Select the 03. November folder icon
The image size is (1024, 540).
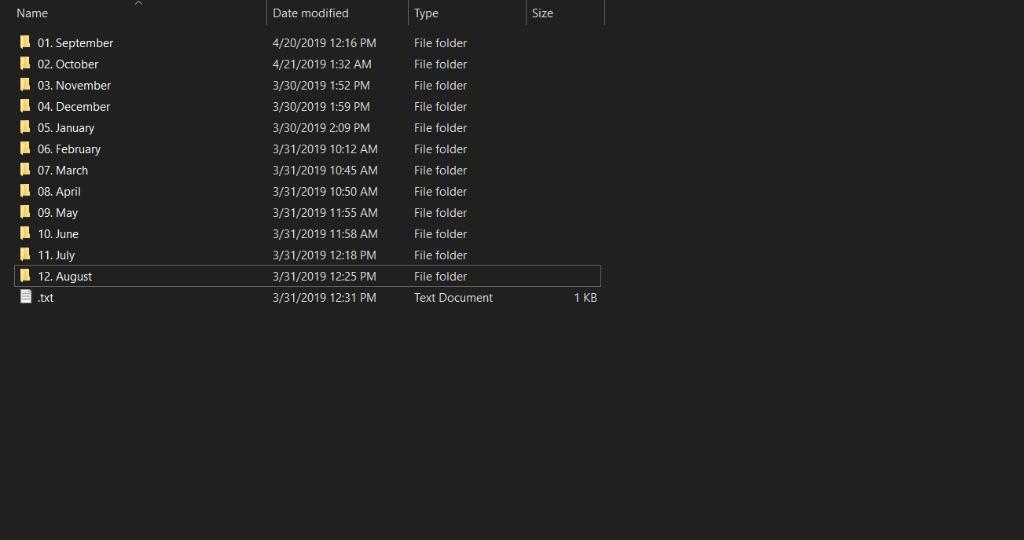[25, 85]
